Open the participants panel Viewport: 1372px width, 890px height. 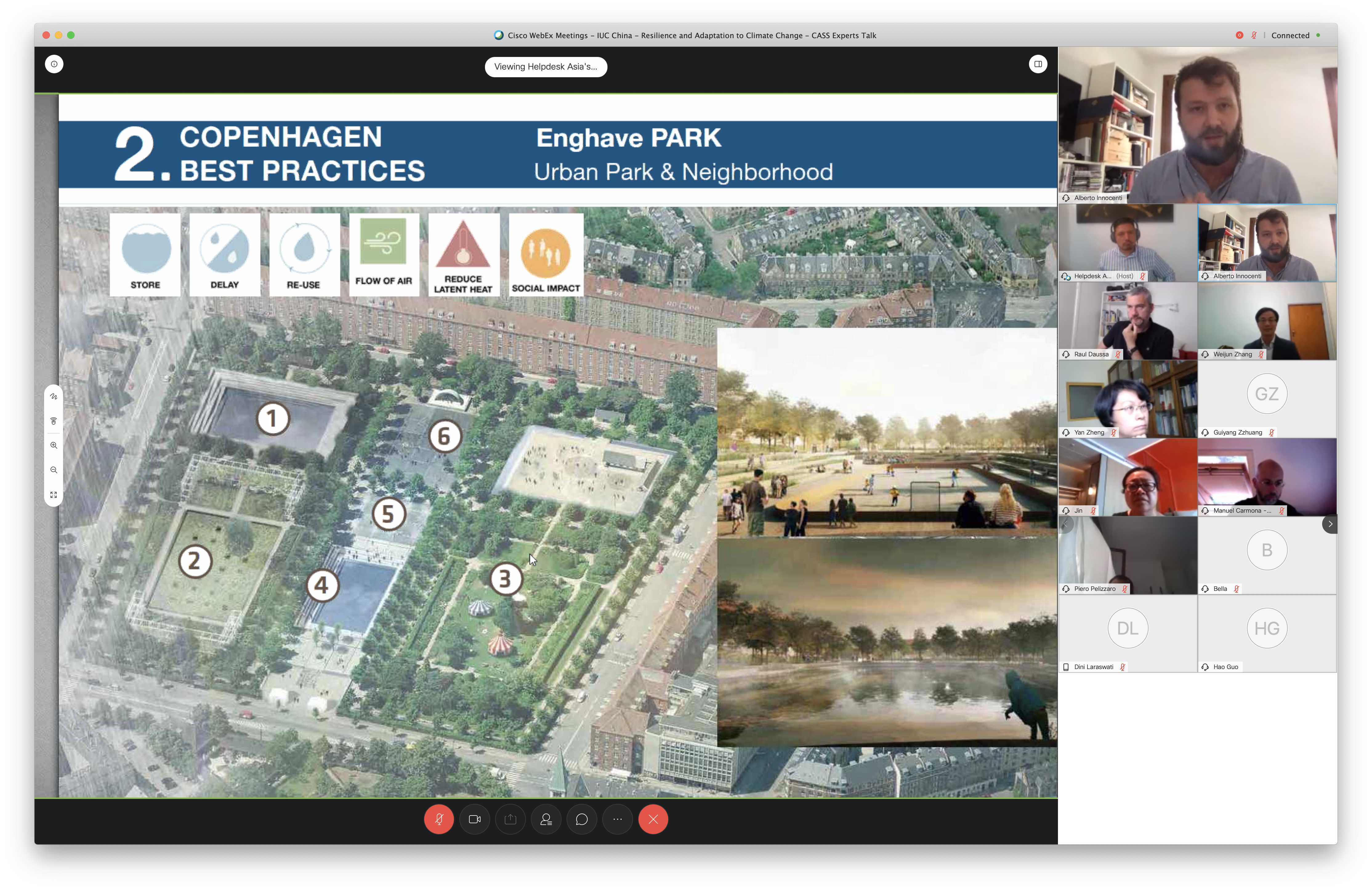[546, 819]
